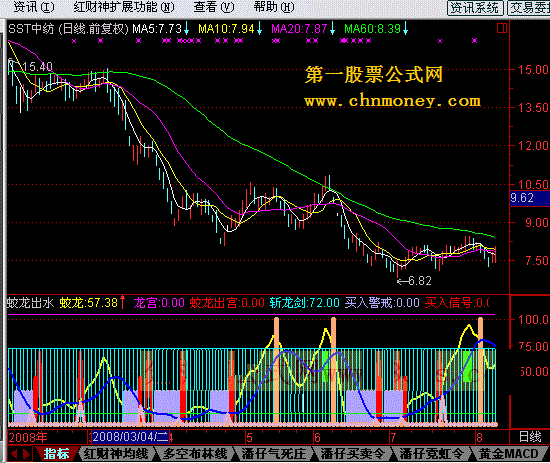Click the right red scroll arrow
Image resolution: width=550 pixels, height=463 pixels.
pyautogui.click(x=26, y=454)
